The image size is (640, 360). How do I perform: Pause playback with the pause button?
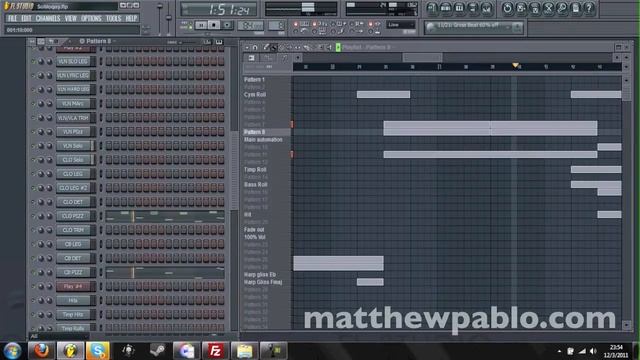point(200,25)
